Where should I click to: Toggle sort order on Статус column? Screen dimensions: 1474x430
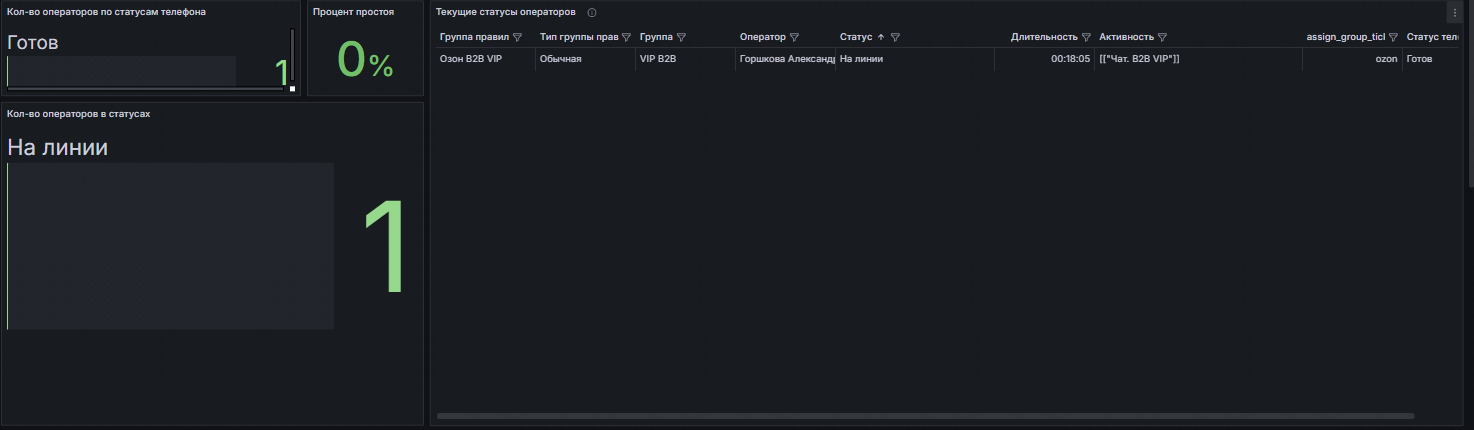[x=856, y=37]
